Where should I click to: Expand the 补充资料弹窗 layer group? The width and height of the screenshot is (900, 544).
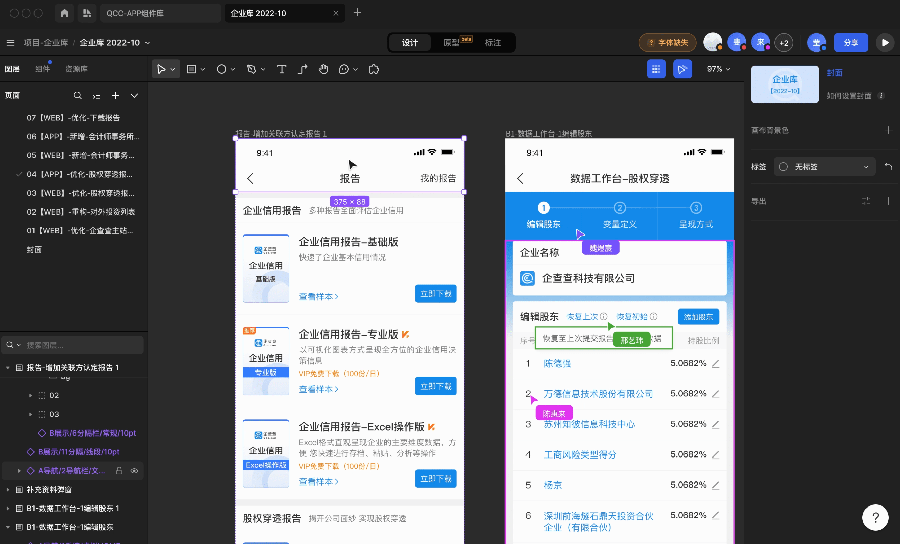(8, 490)
